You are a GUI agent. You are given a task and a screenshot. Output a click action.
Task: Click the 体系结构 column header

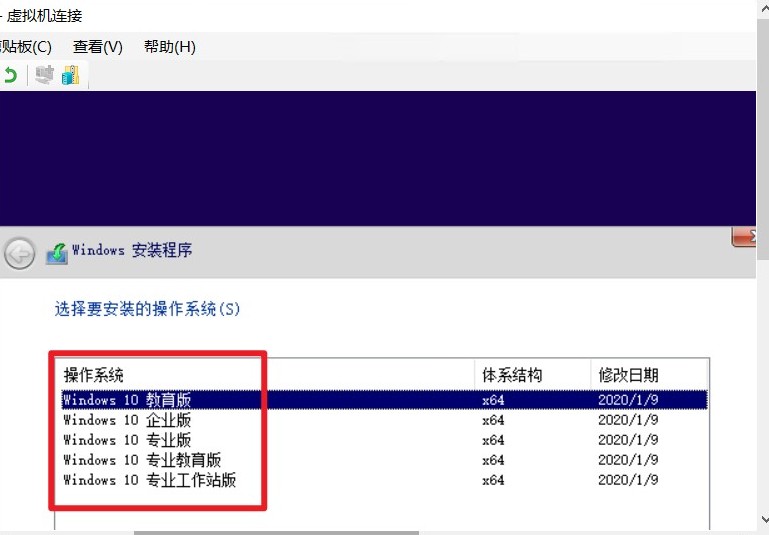(x=533, y=375)
